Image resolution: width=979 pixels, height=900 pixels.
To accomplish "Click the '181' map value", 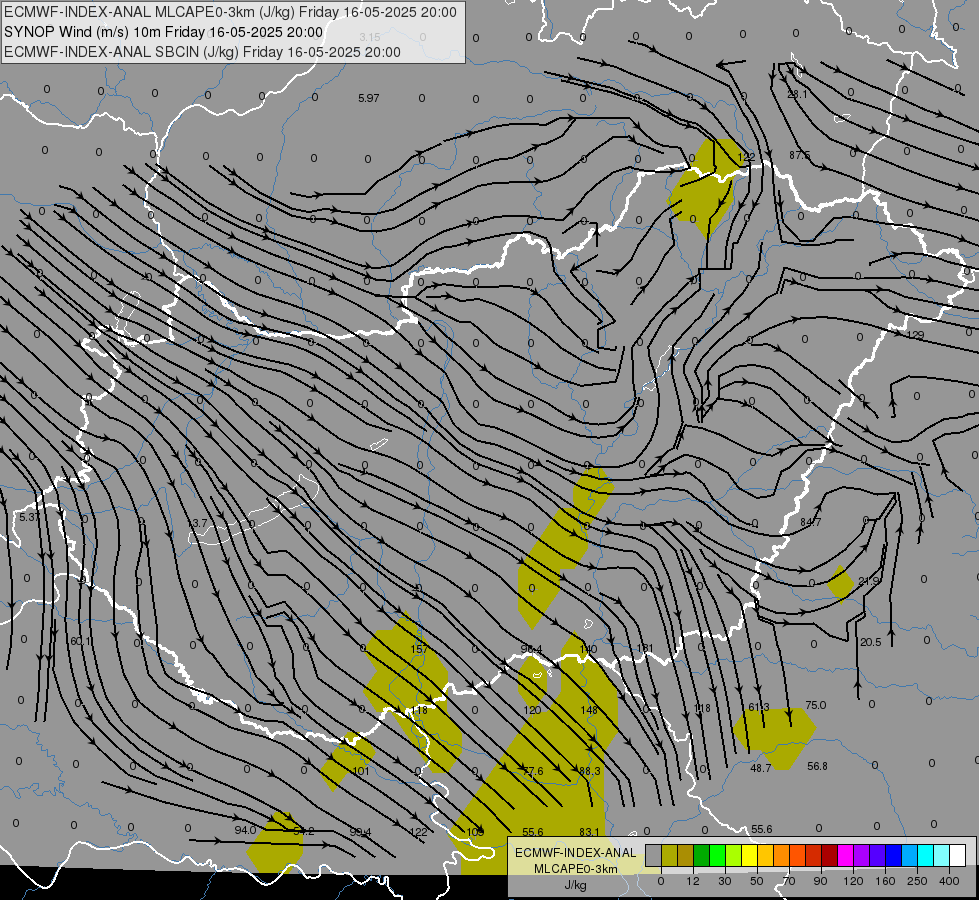I will point(645,648).
